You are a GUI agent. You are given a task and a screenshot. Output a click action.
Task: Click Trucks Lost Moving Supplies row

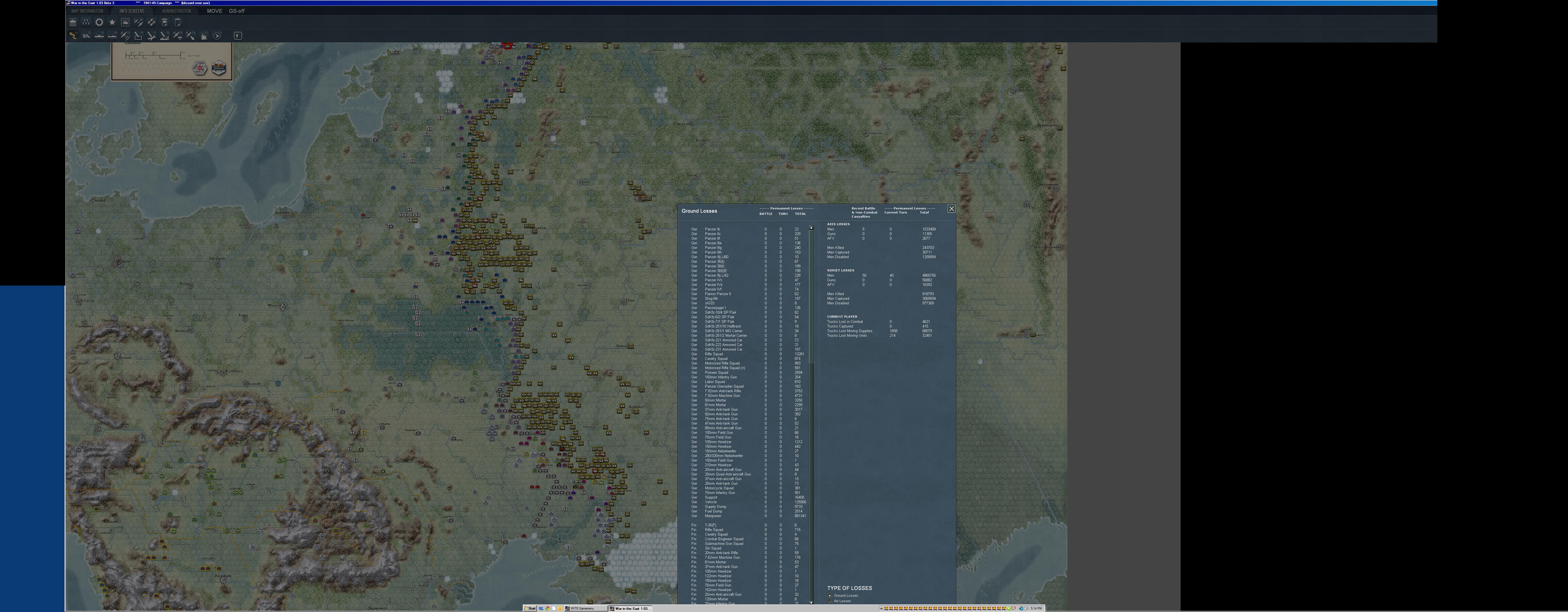coord(880,331)
